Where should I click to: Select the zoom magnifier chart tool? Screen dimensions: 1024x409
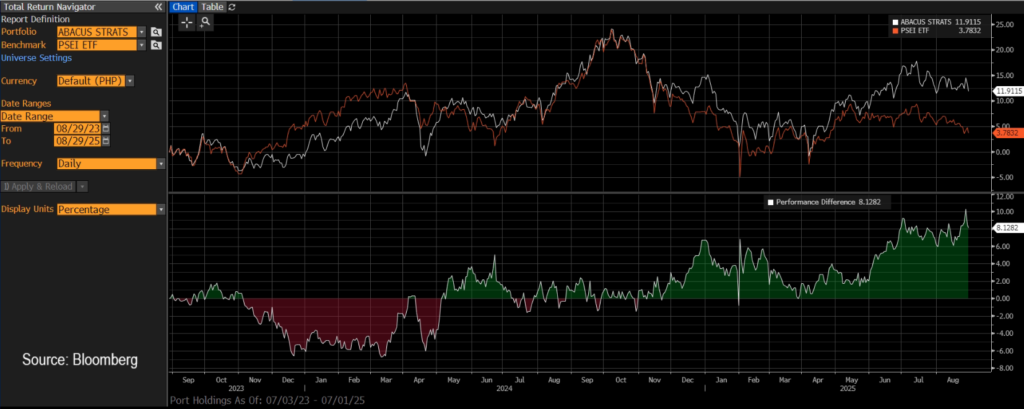point(205,22)
